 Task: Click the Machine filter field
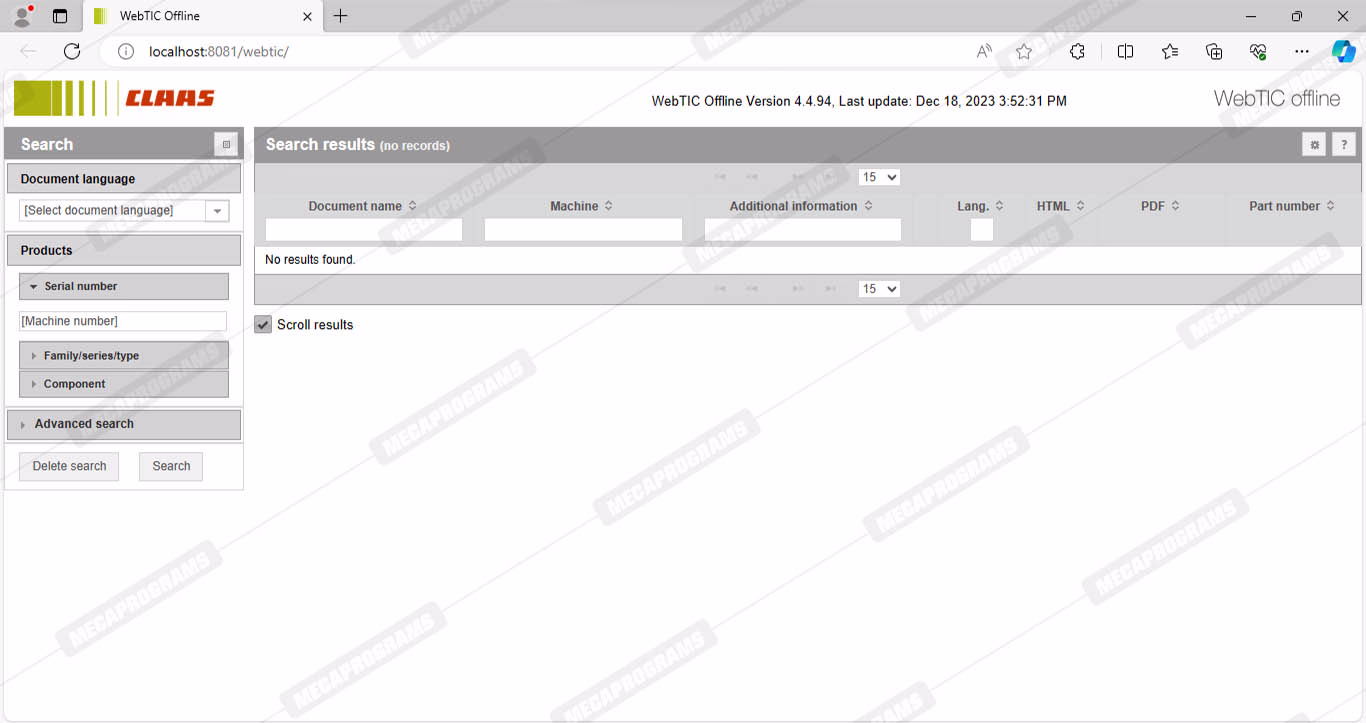pyautogui.click(x=583, y=230)
